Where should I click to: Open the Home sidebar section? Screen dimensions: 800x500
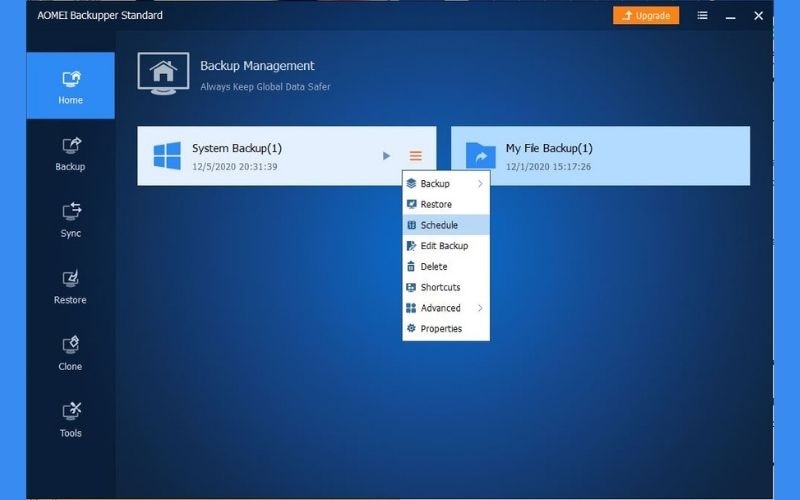click(70, 86)
